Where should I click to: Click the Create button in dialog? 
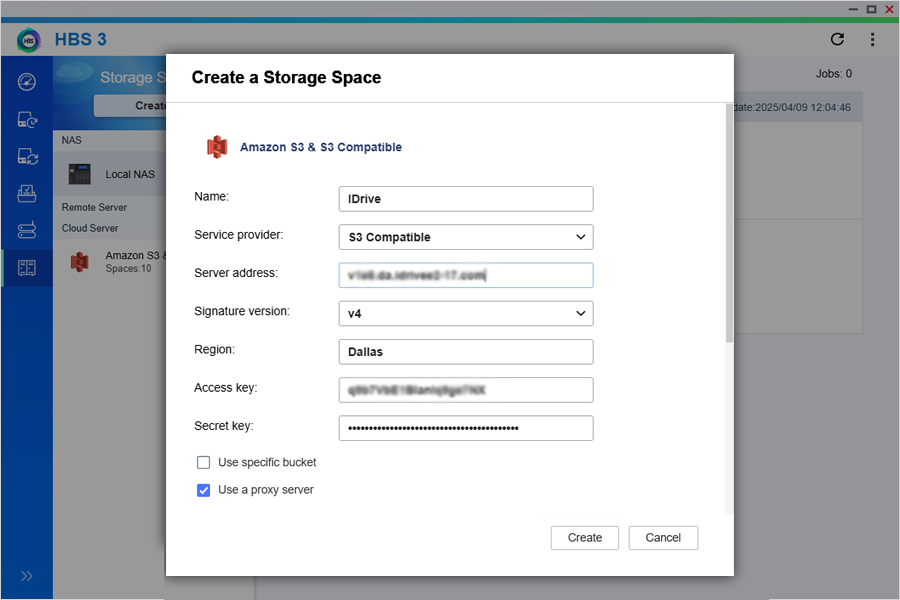point(585,538)
